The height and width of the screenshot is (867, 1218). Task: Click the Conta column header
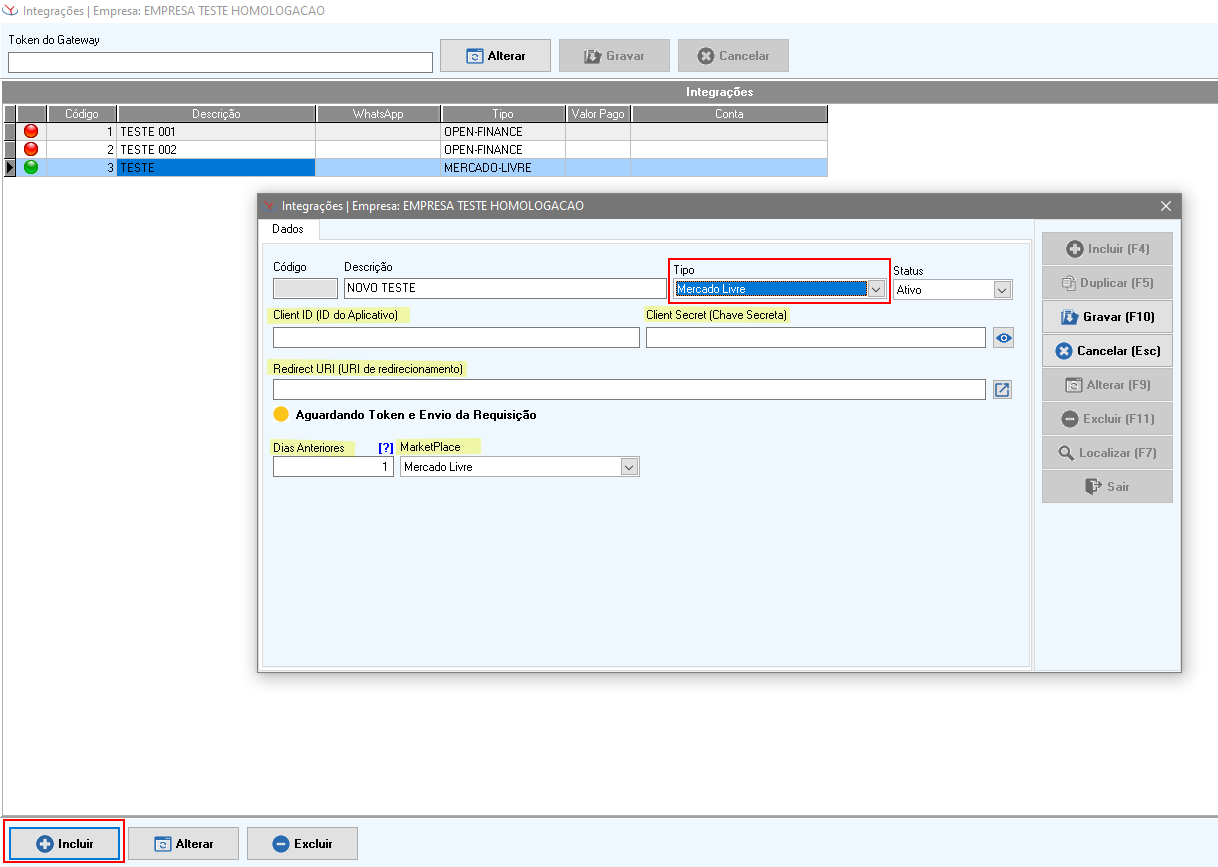coord(729,114)
